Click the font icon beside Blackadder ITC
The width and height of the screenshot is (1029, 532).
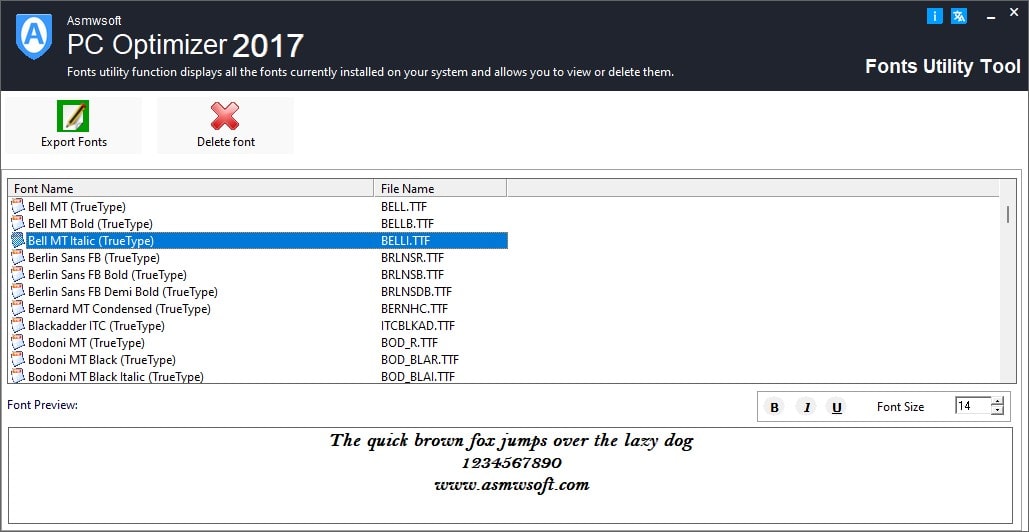[18, 326]
